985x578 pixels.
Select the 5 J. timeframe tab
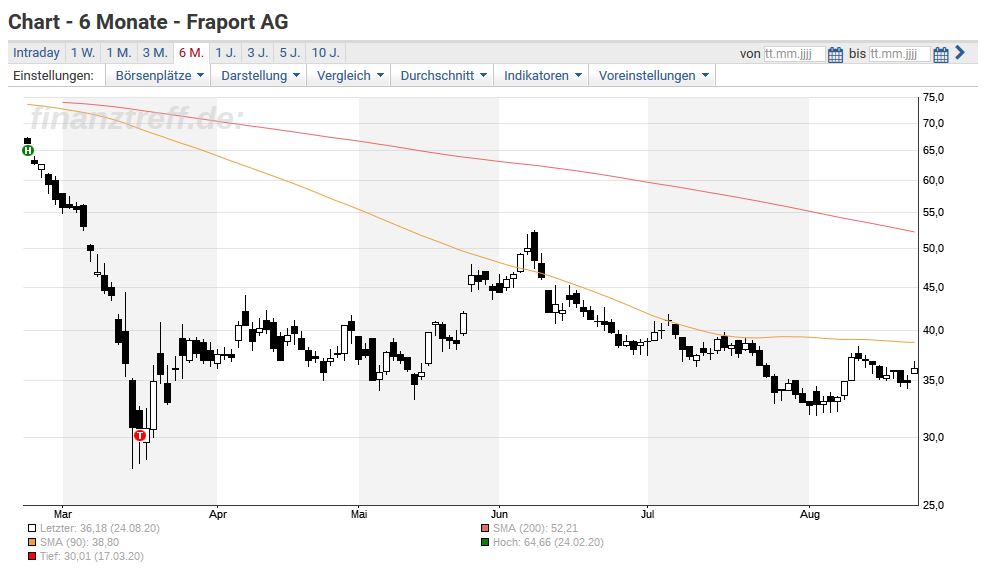point(290,53)
